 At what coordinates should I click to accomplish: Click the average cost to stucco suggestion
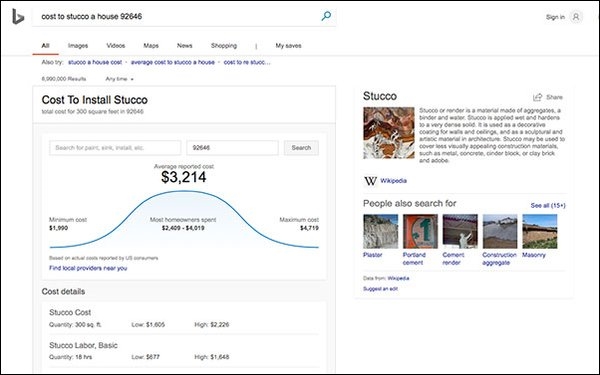[173, 62]
